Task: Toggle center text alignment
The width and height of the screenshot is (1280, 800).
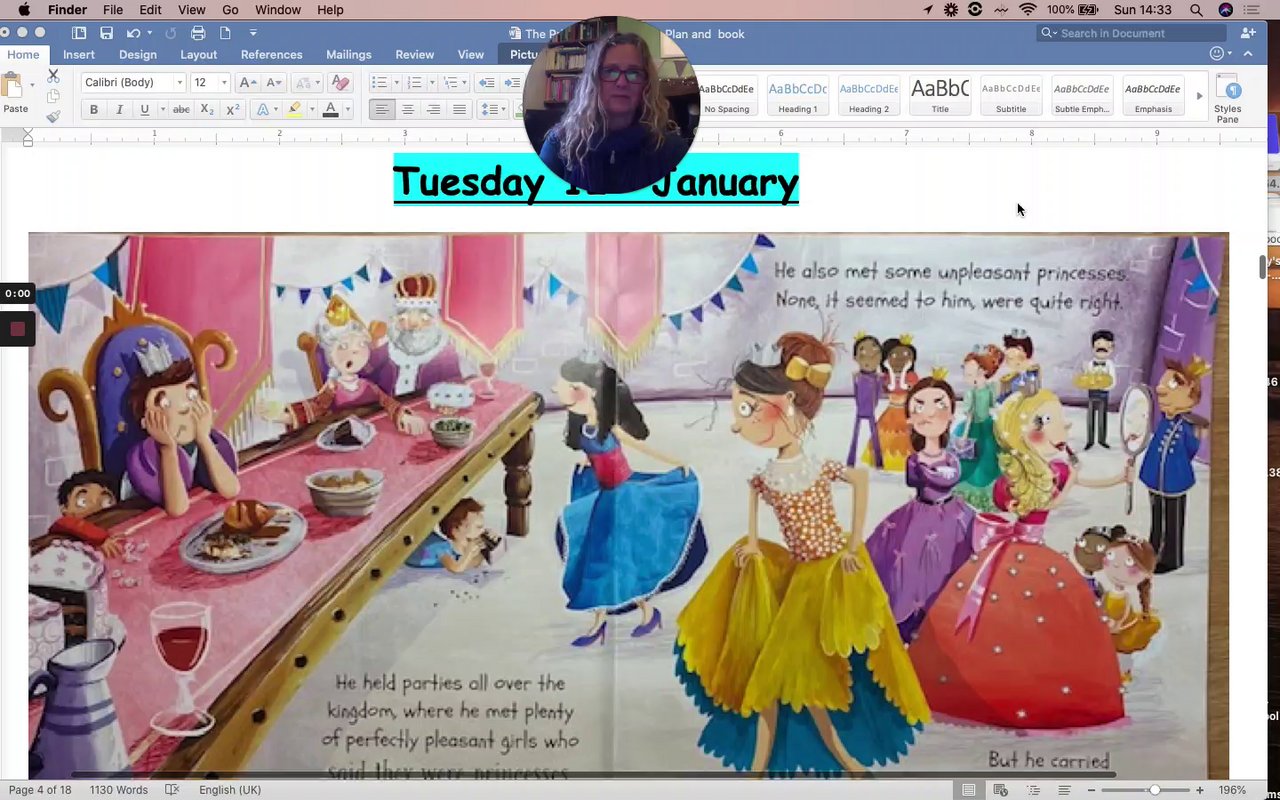Action: click(408, 110)
